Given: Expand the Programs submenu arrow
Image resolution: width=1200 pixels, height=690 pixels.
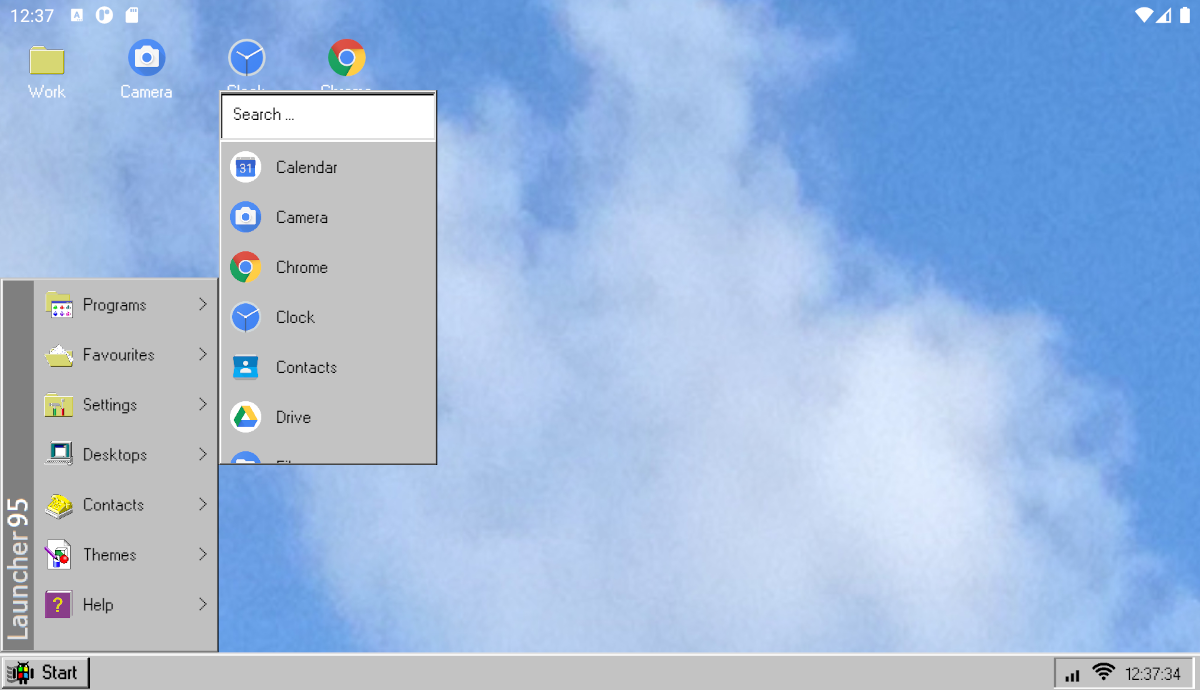Looking at the screenshot, I should (202, 305).
